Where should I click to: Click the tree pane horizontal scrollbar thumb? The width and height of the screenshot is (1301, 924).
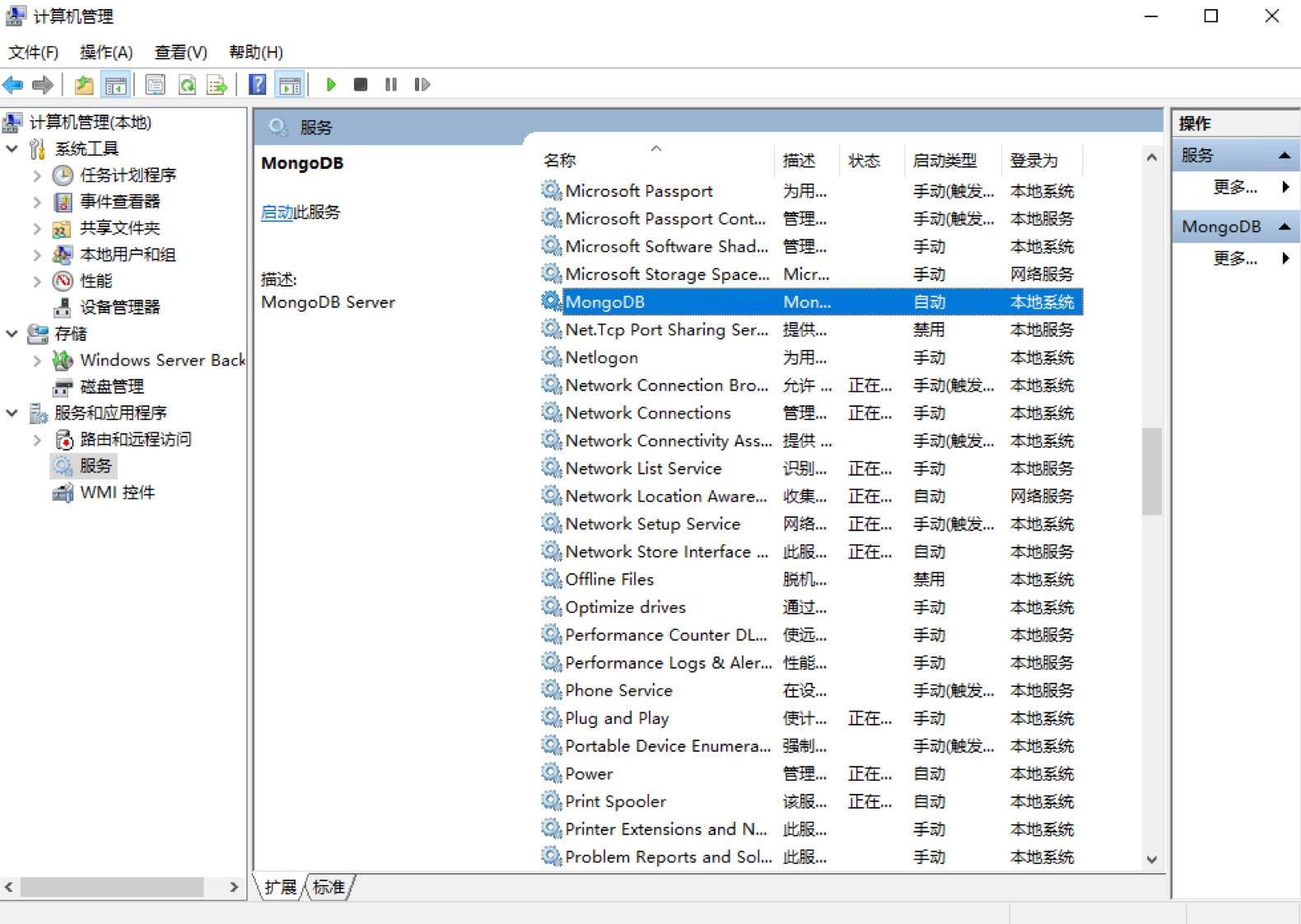(112, 887)
